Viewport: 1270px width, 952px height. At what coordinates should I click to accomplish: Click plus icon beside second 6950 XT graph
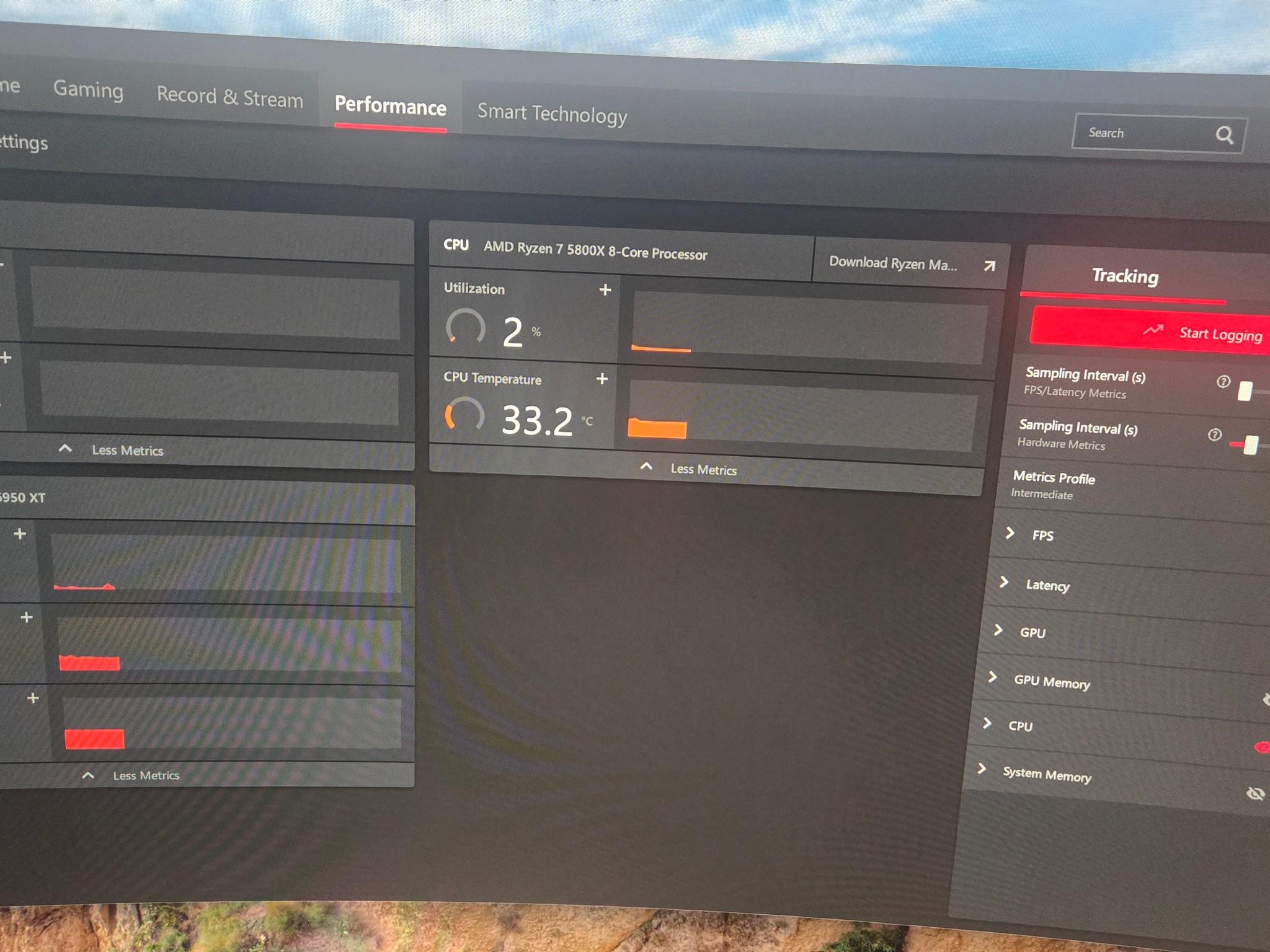[27, 617]
